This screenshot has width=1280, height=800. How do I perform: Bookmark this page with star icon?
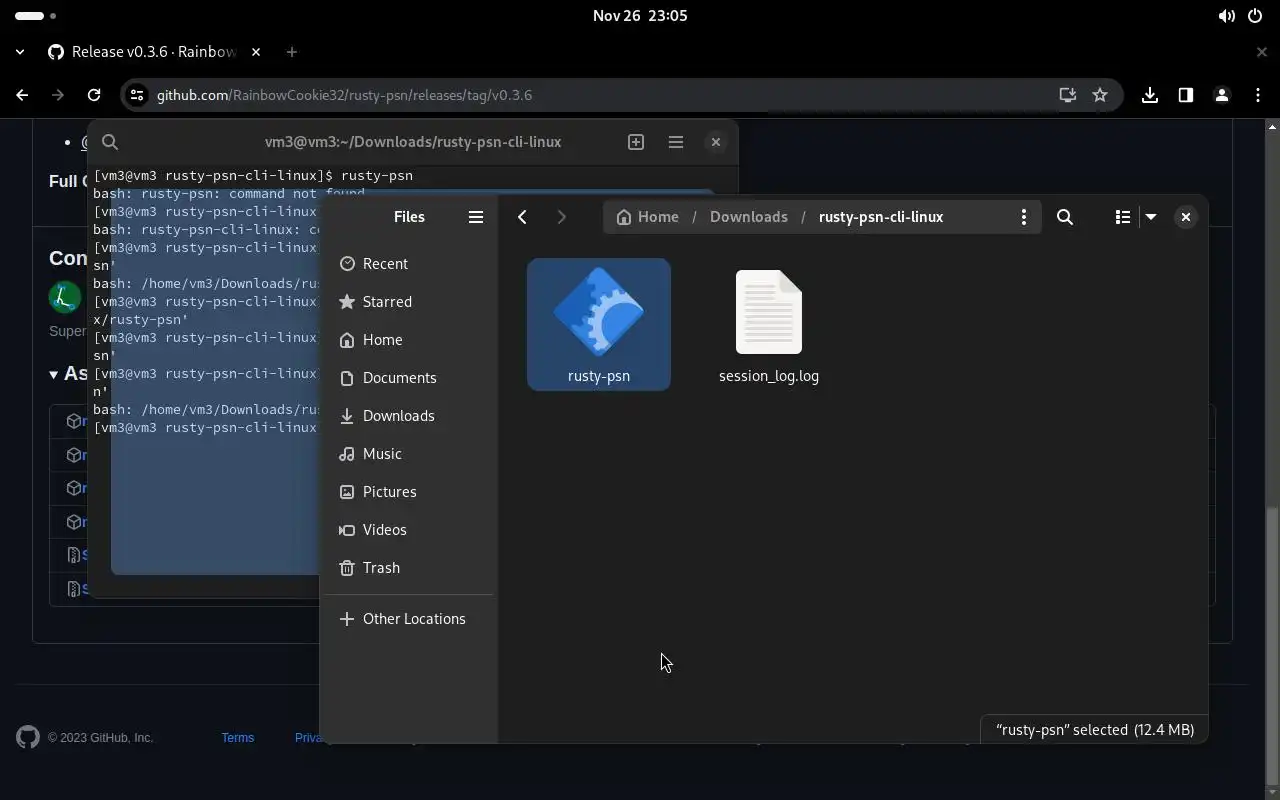(1100, 95)
